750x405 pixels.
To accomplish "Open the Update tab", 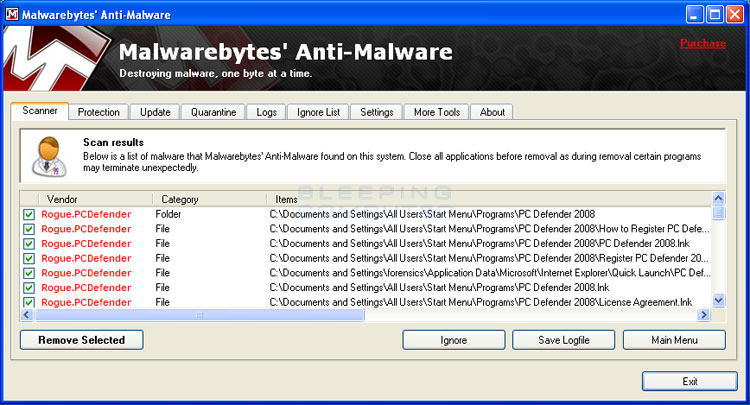I will point(155,112).
